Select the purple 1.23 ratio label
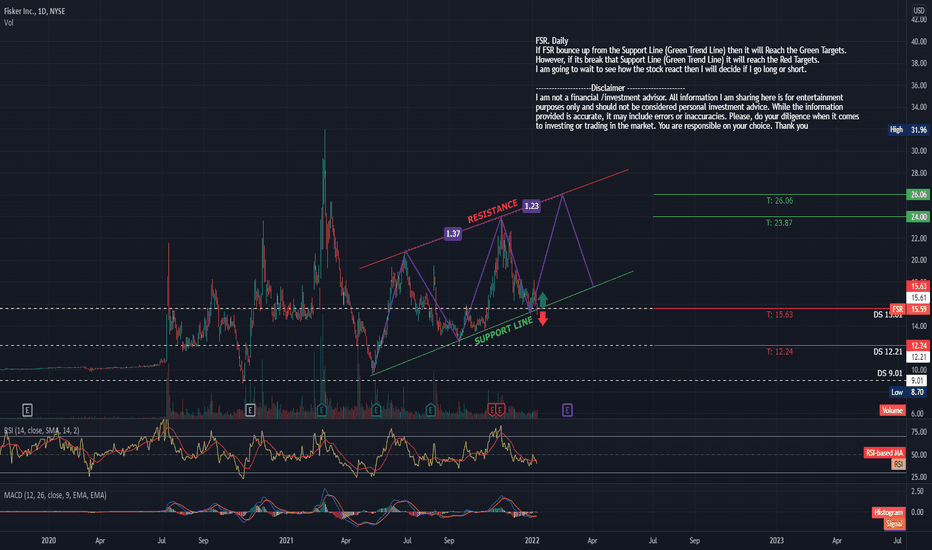 pos(531,206)
